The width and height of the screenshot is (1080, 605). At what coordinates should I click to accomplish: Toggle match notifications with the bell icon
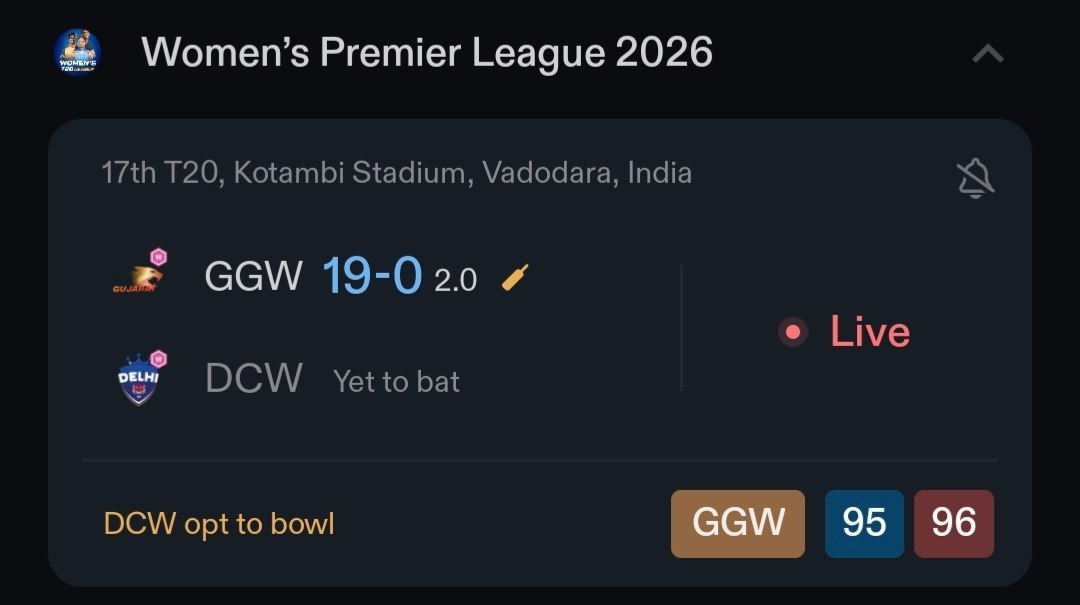(x=974, y=179)
